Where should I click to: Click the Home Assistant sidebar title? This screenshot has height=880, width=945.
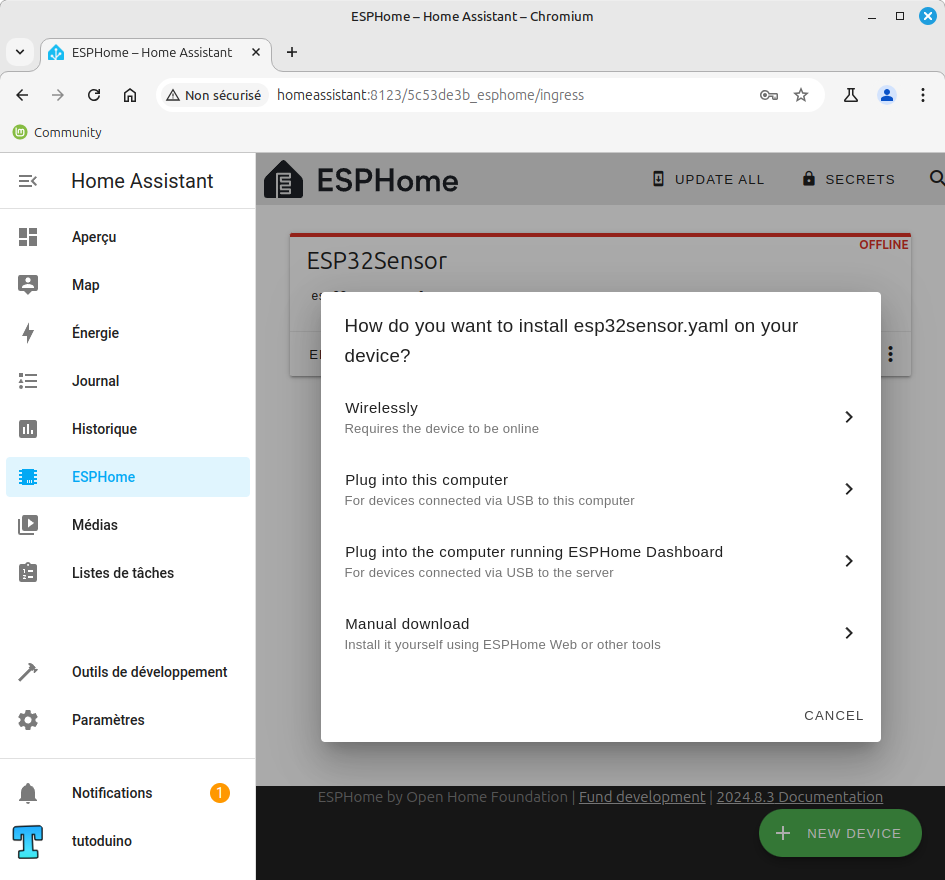tap(142, 181)
